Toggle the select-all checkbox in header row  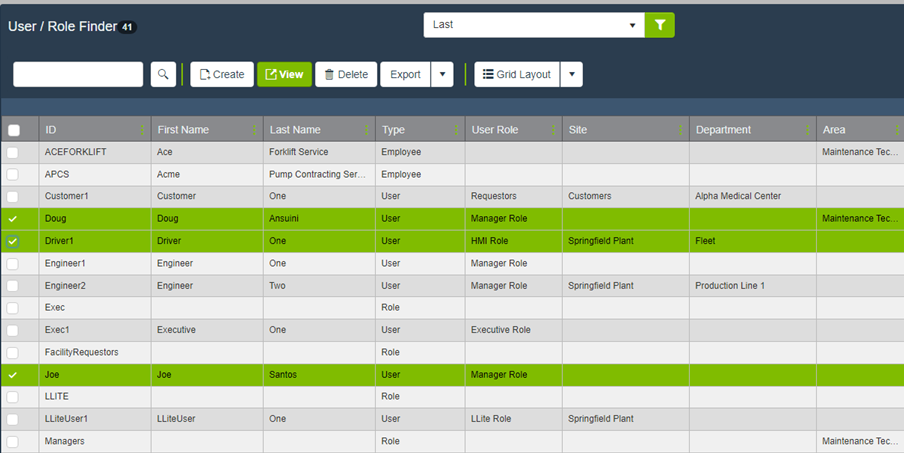pyautogui.click(x=13, y=130)
